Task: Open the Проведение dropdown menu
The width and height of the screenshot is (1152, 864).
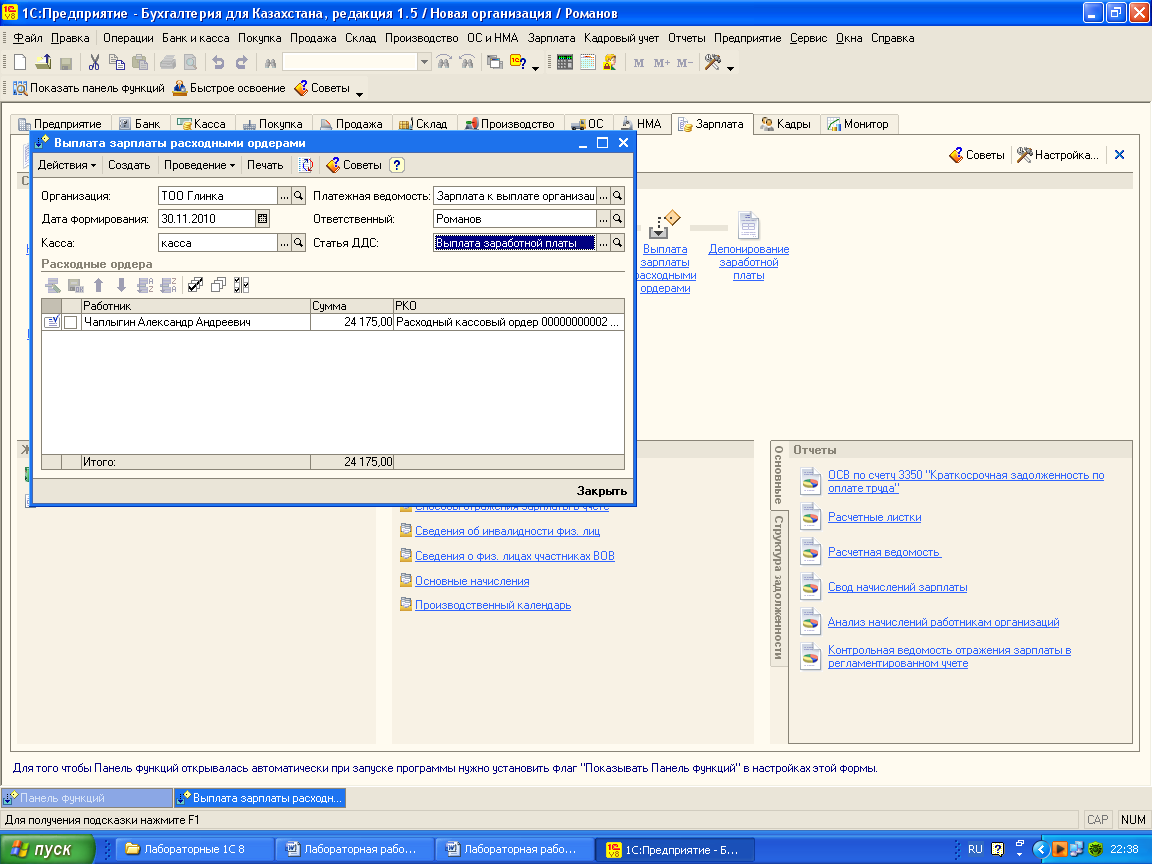Action: click(x=199, y=165)
